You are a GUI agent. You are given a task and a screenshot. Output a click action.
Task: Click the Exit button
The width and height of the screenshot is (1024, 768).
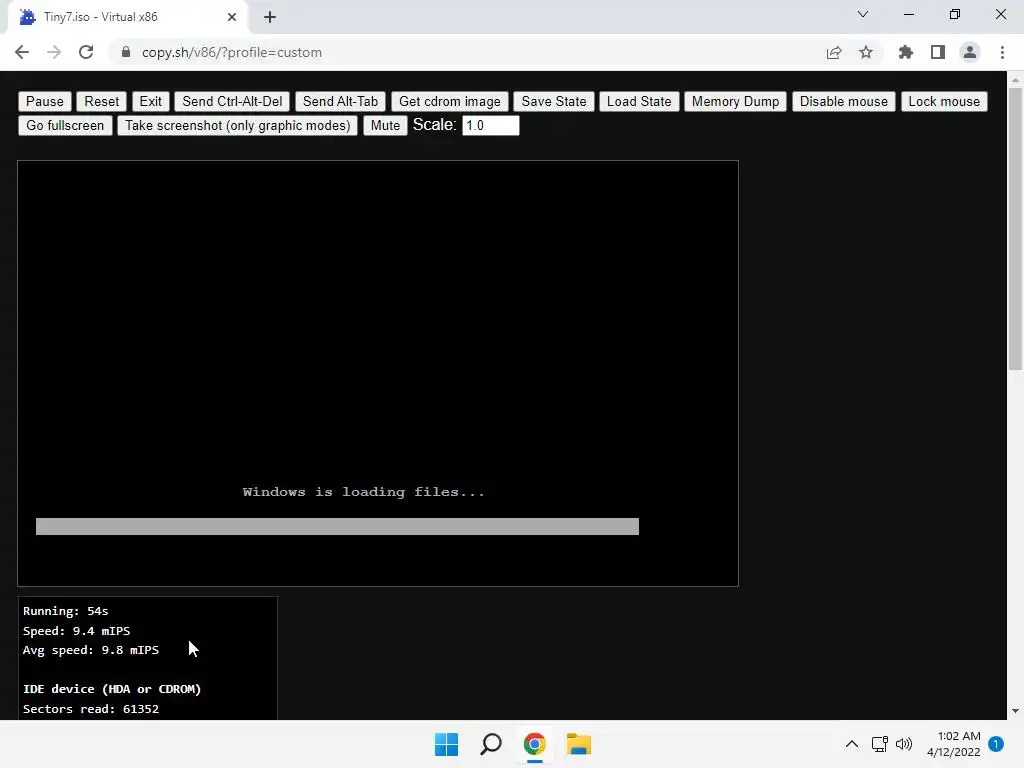click(150, 101)
